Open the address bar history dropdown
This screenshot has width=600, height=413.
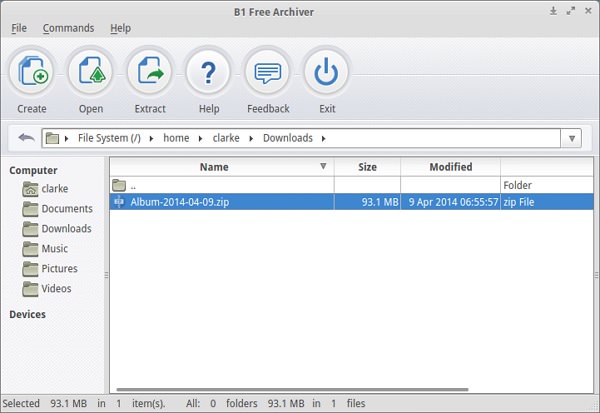[x=572, y=138]
